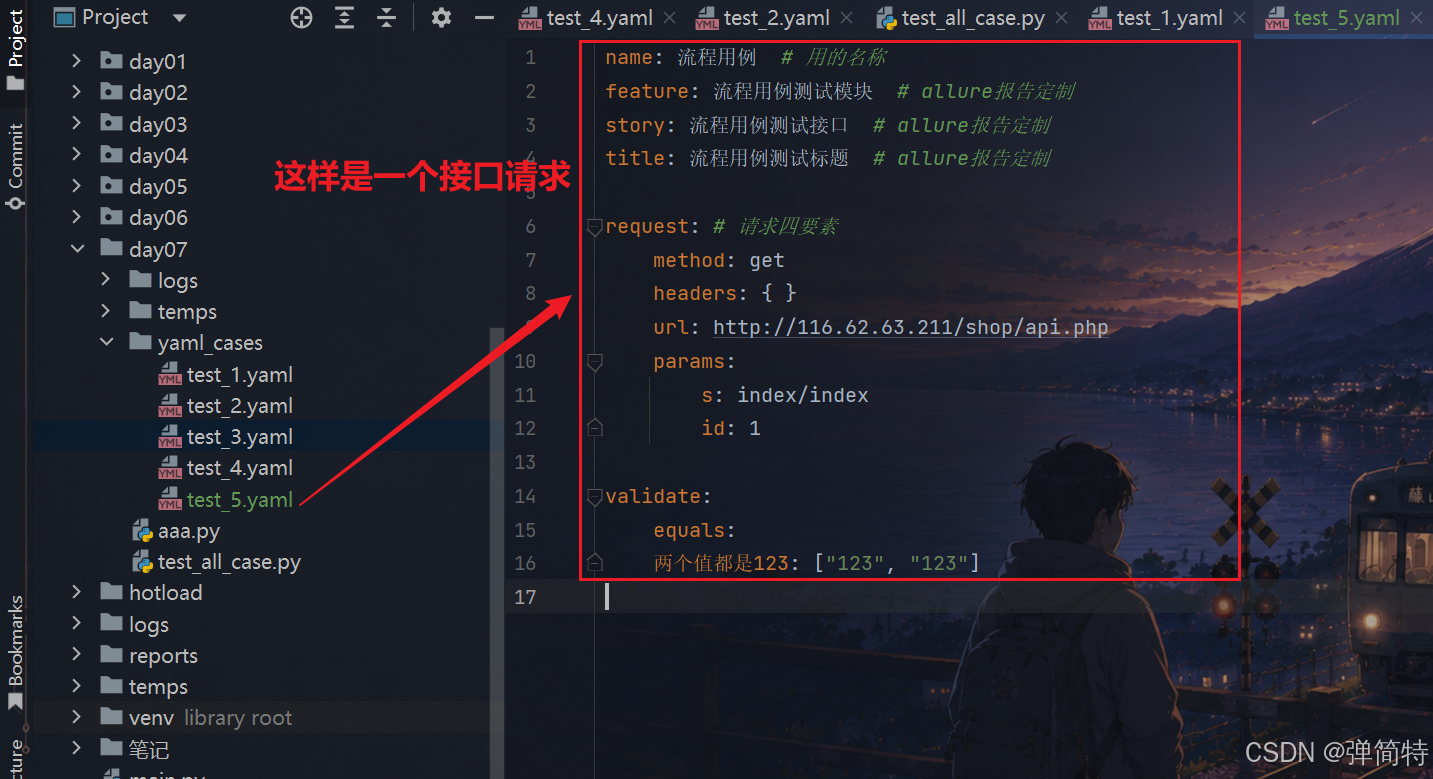Click the reports folder icon
Viewport: 1433px width, 779px height.
pos(111,655)
